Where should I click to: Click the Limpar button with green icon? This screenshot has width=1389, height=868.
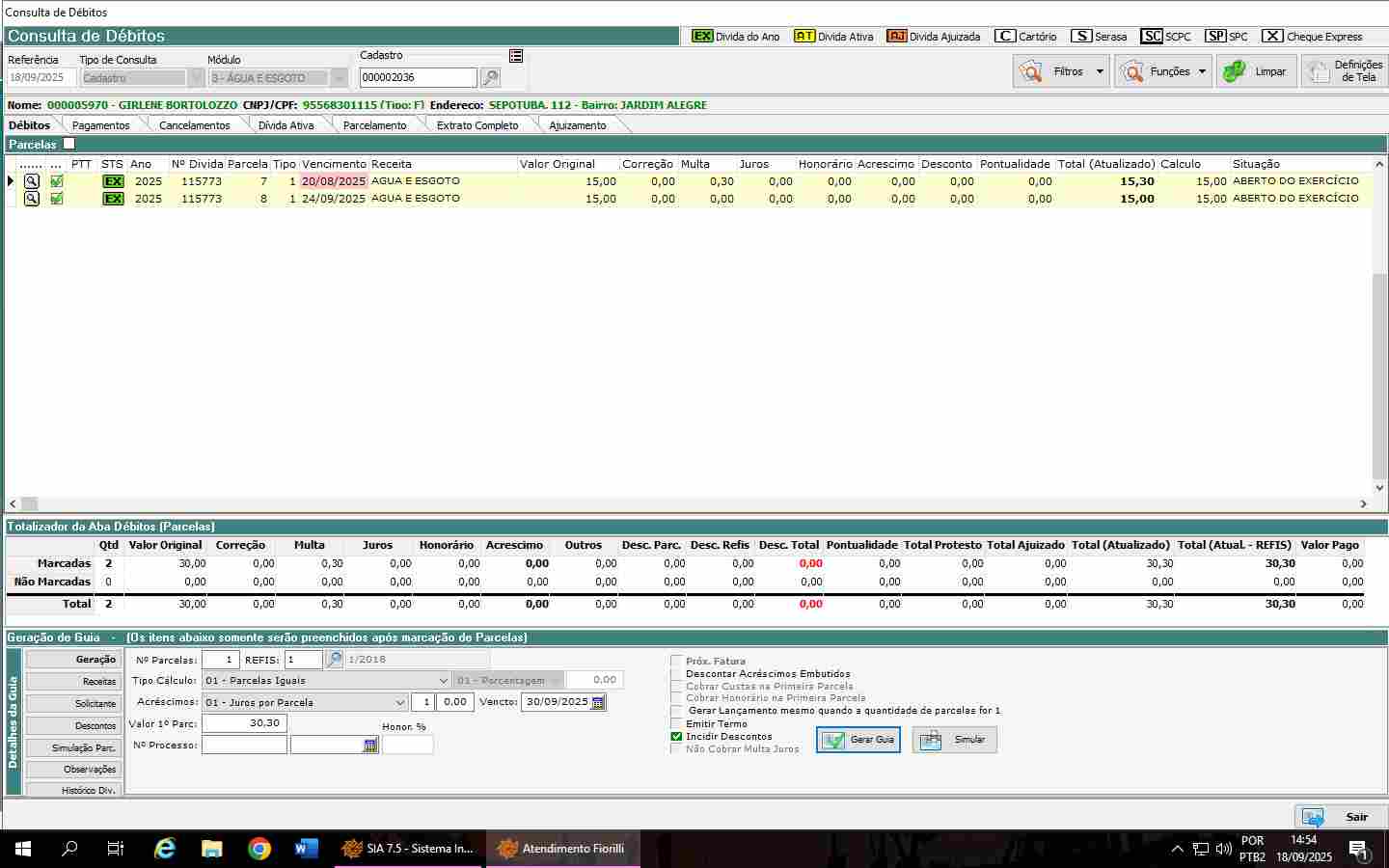tap(1255, 71)
